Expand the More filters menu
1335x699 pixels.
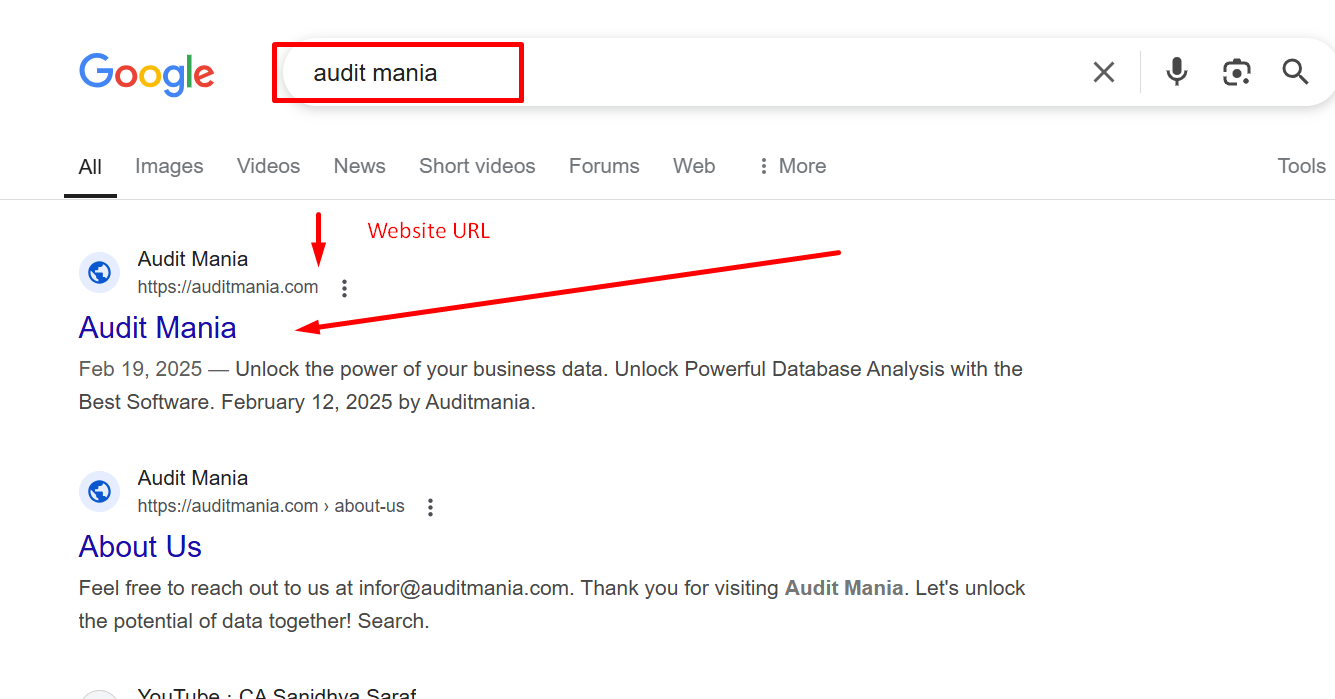pos(792,166)
